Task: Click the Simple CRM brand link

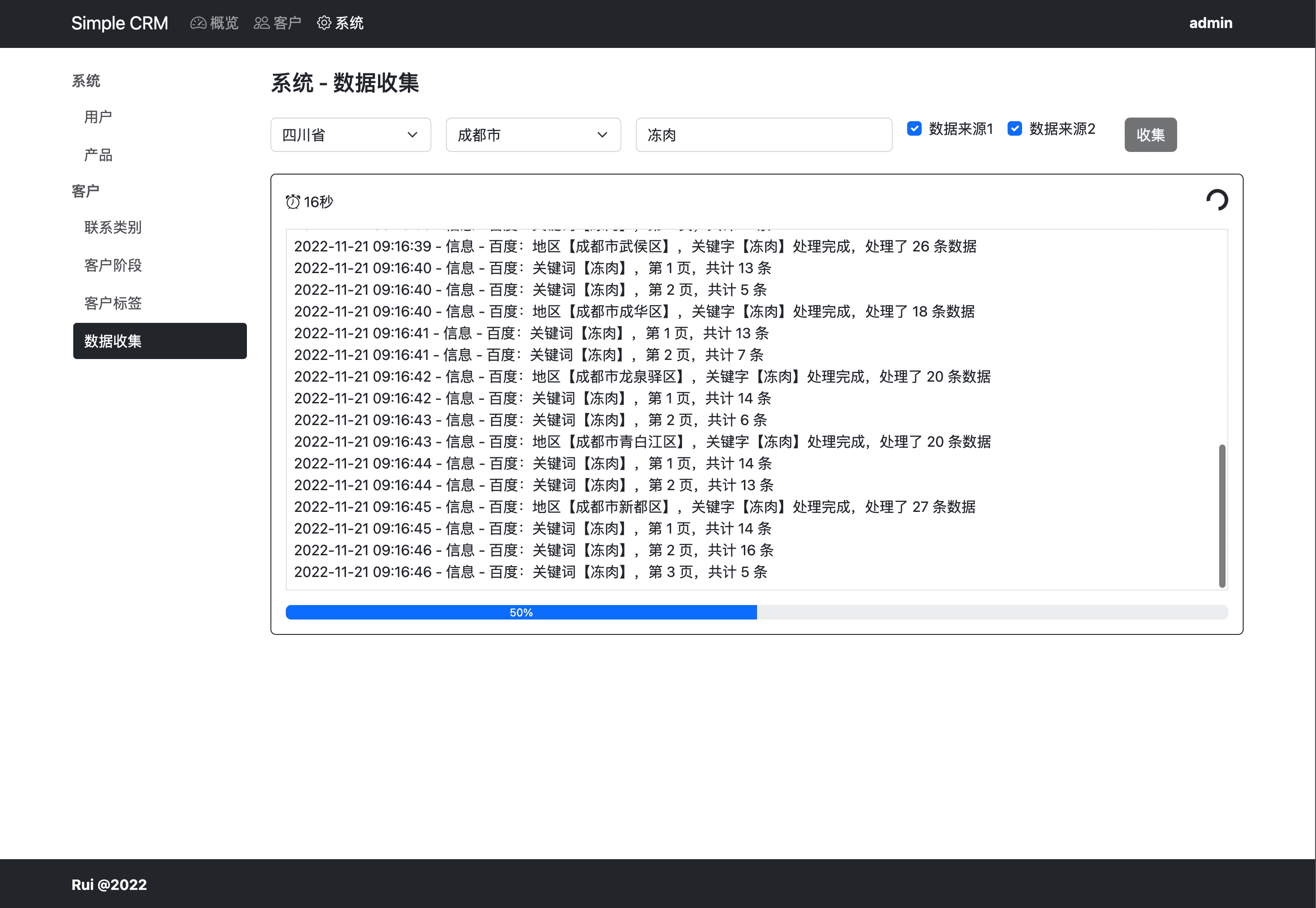Action: pyautogui.click(x=119, y=24)
